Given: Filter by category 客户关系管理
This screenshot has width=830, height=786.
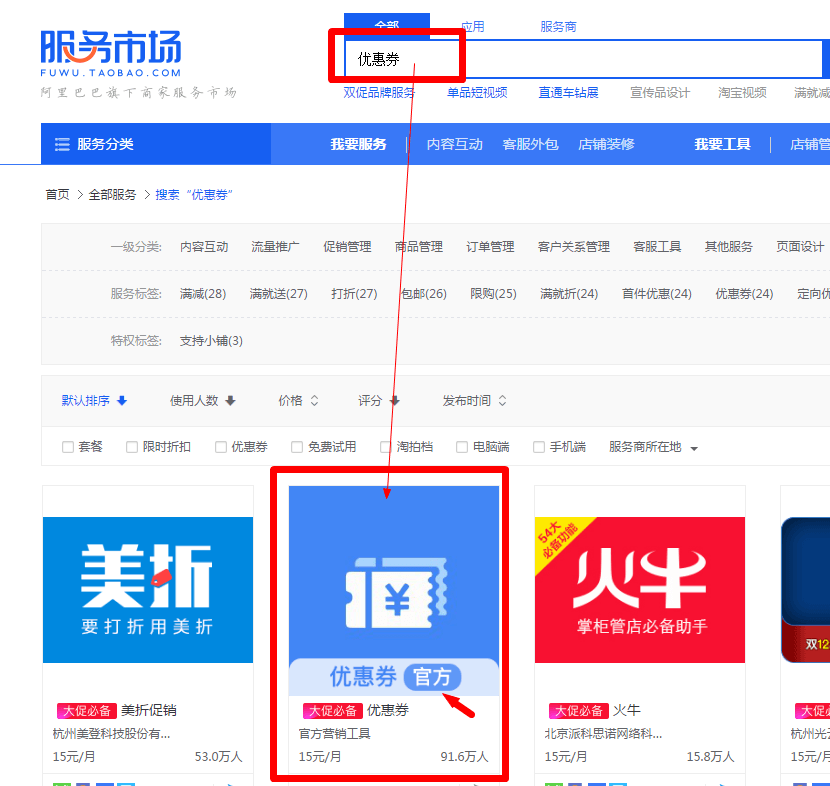Looking at the screenshot, I should tap(574, 247).
